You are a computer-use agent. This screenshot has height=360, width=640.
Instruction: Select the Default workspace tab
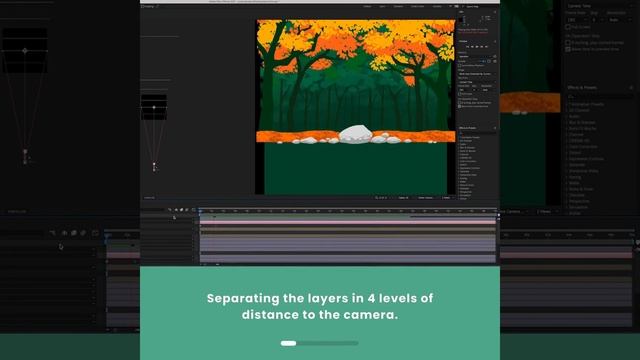pos(367,7)
